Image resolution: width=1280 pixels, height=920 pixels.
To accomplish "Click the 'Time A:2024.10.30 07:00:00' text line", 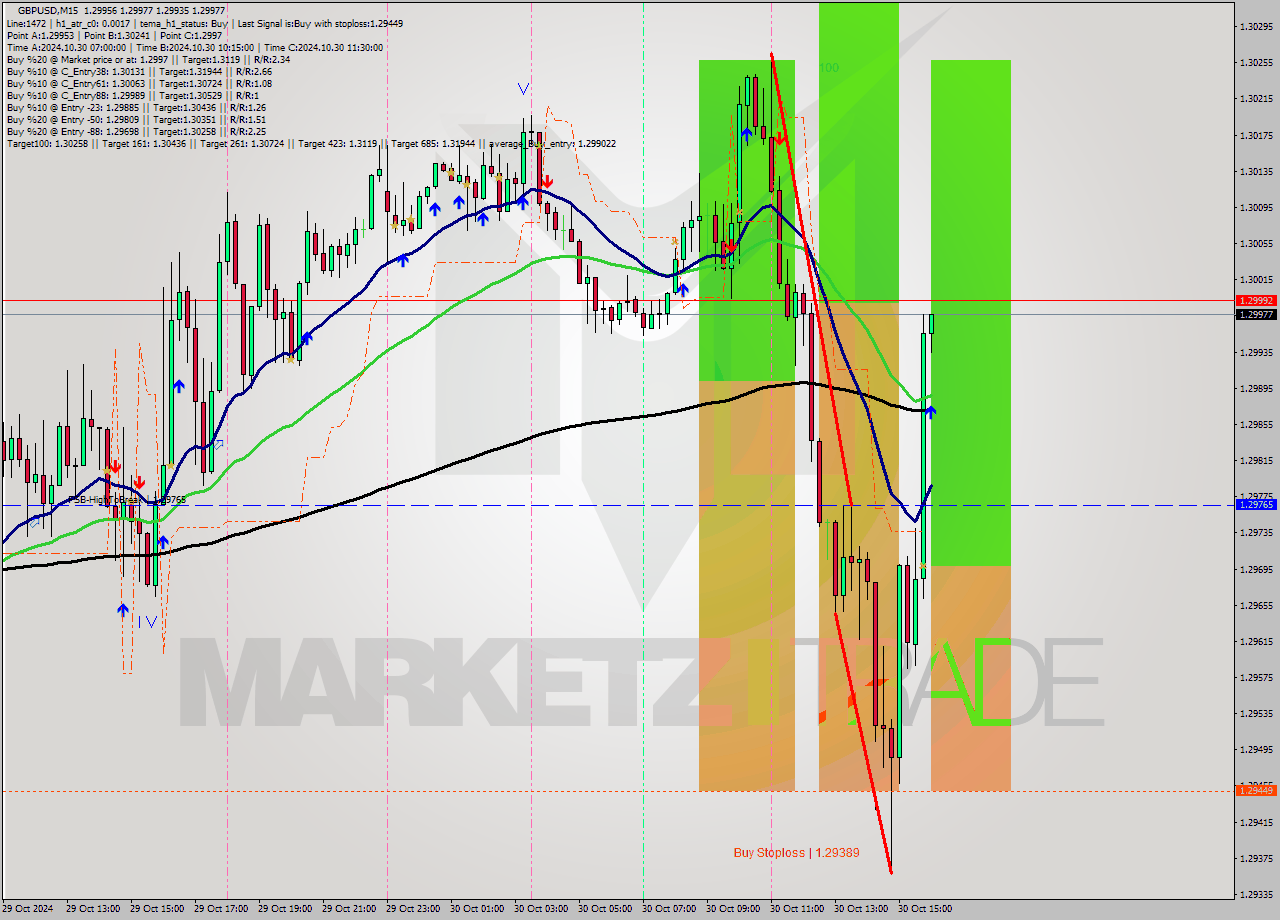I will [195, 47].
